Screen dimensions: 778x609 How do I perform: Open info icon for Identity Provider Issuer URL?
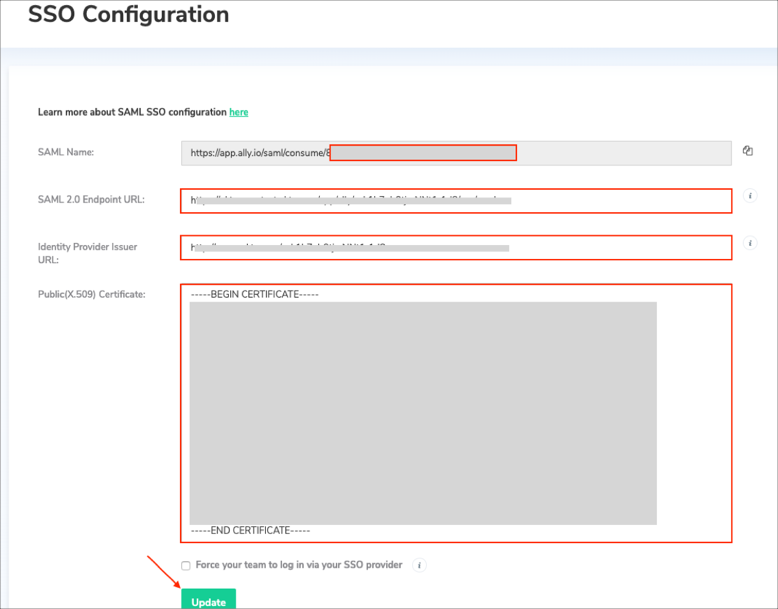(750, 243)
